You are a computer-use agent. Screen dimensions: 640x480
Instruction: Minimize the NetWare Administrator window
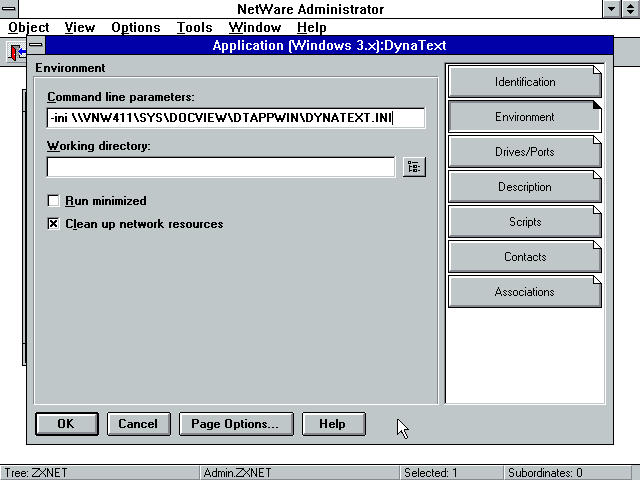(x=611, y=9)
